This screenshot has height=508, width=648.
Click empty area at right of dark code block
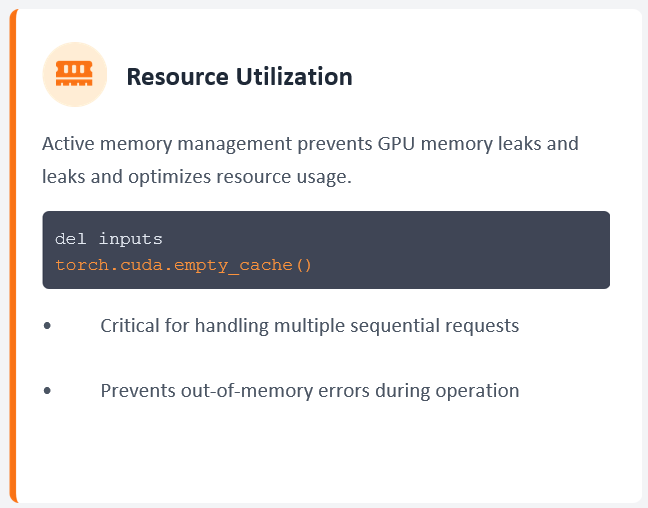point(500,250)
